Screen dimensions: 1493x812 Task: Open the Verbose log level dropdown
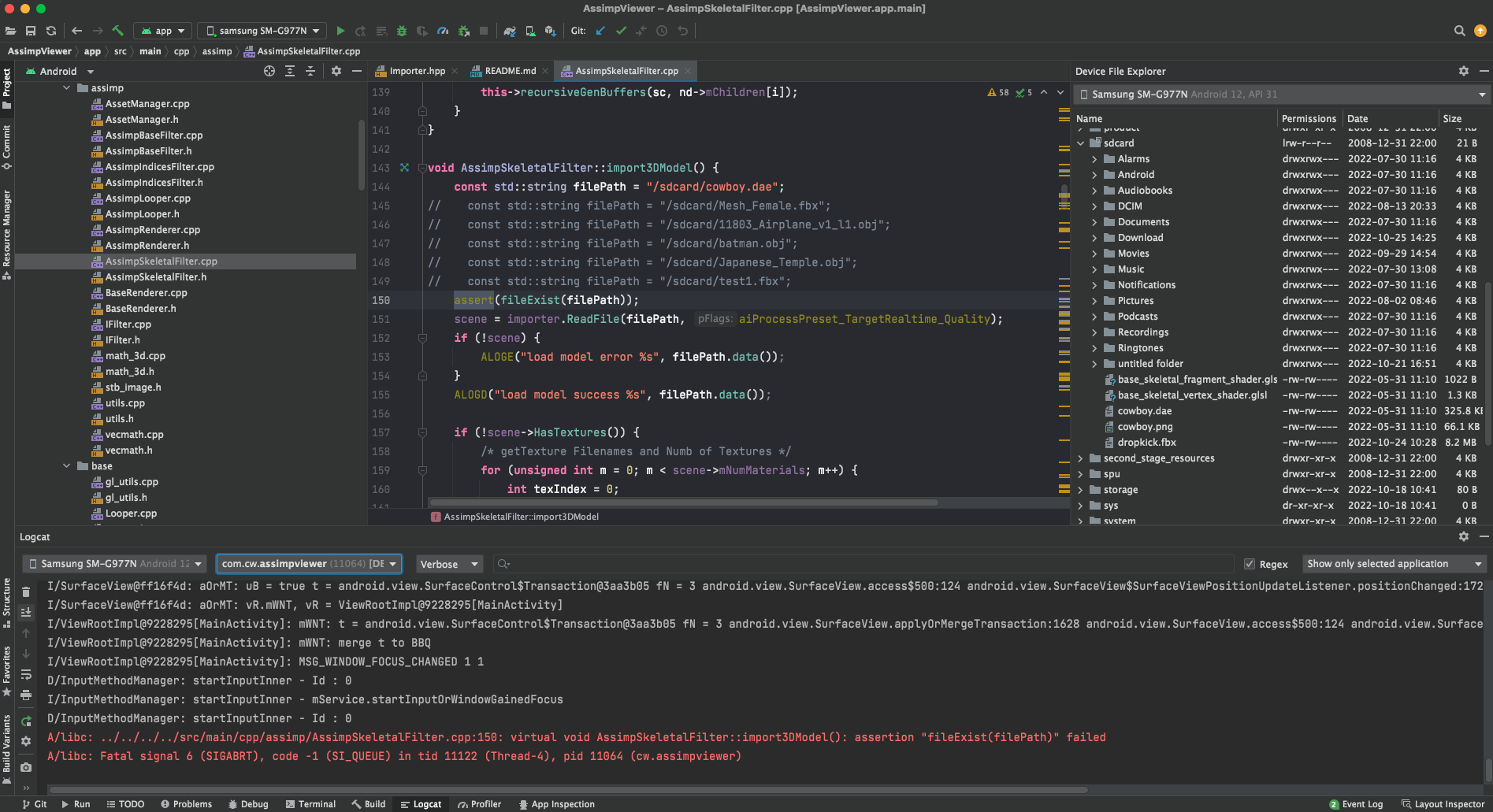click(448, 563)
